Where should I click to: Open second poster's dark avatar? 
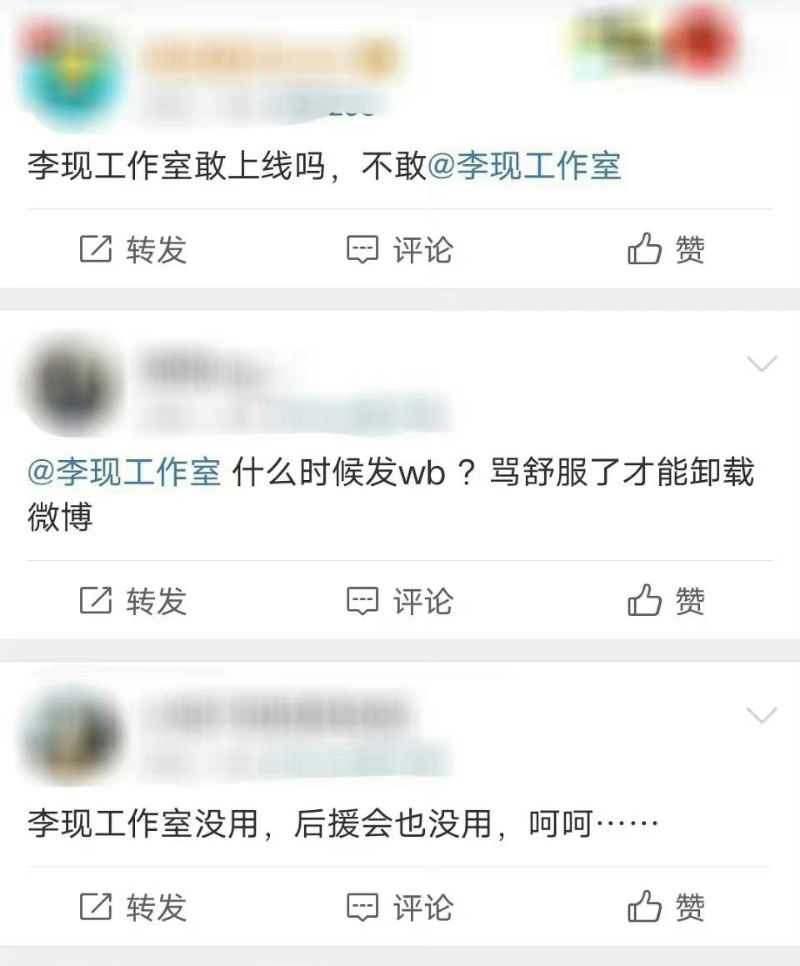72,386
